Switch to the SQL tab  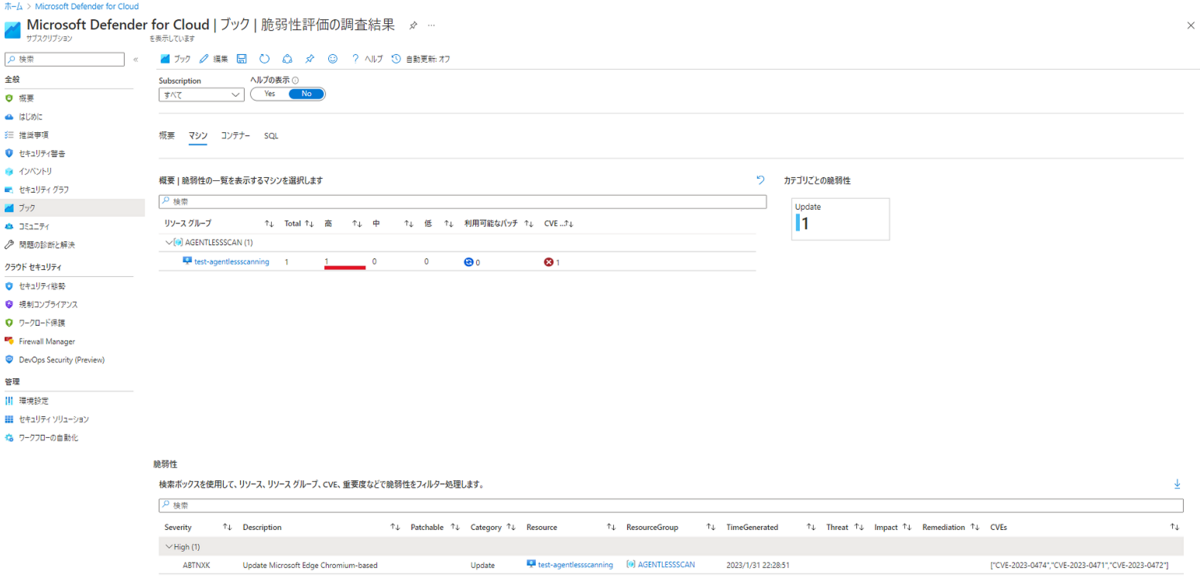(x=271, y=135)
